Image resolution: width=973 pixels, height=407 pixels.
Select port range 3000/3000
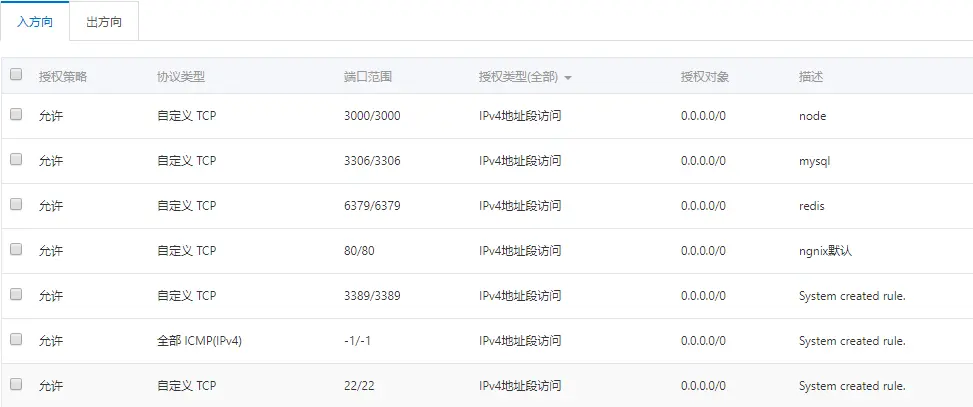pyautogui.click(x=372, y=116)
